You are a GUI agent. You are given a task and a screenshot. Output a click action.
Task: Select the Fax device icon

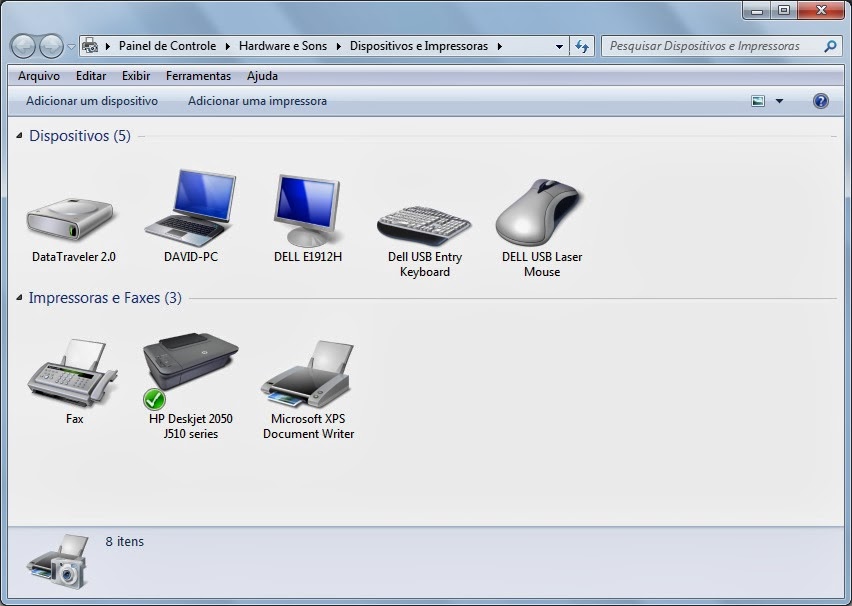[73, 374]
